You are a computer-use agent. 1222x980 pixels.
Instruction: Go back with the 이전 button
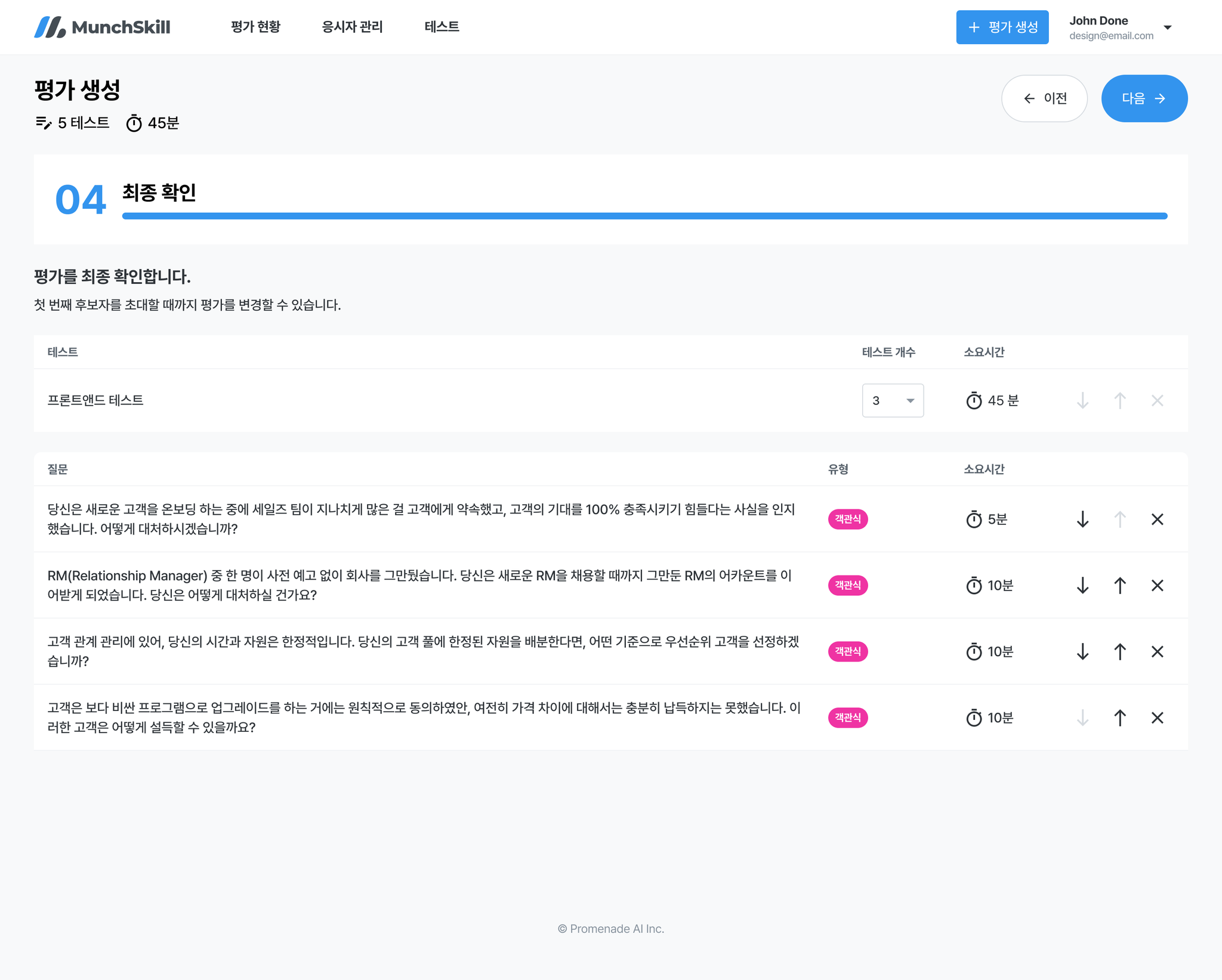tap(1044, 98)
